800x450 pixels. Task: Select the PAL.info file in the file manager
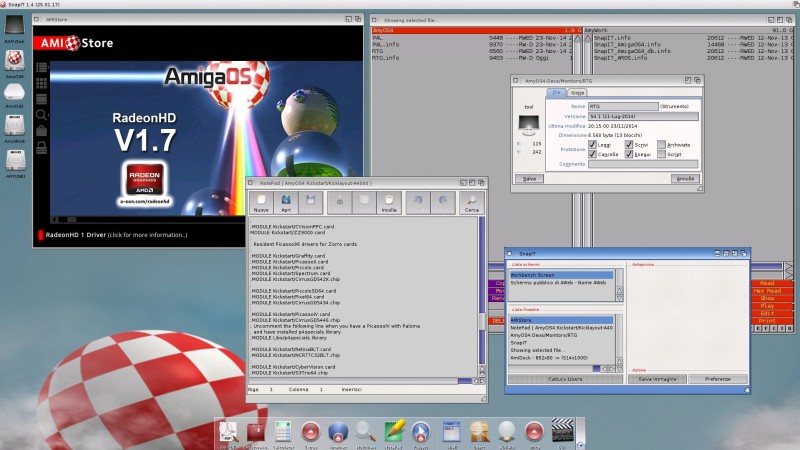point(472,44)
